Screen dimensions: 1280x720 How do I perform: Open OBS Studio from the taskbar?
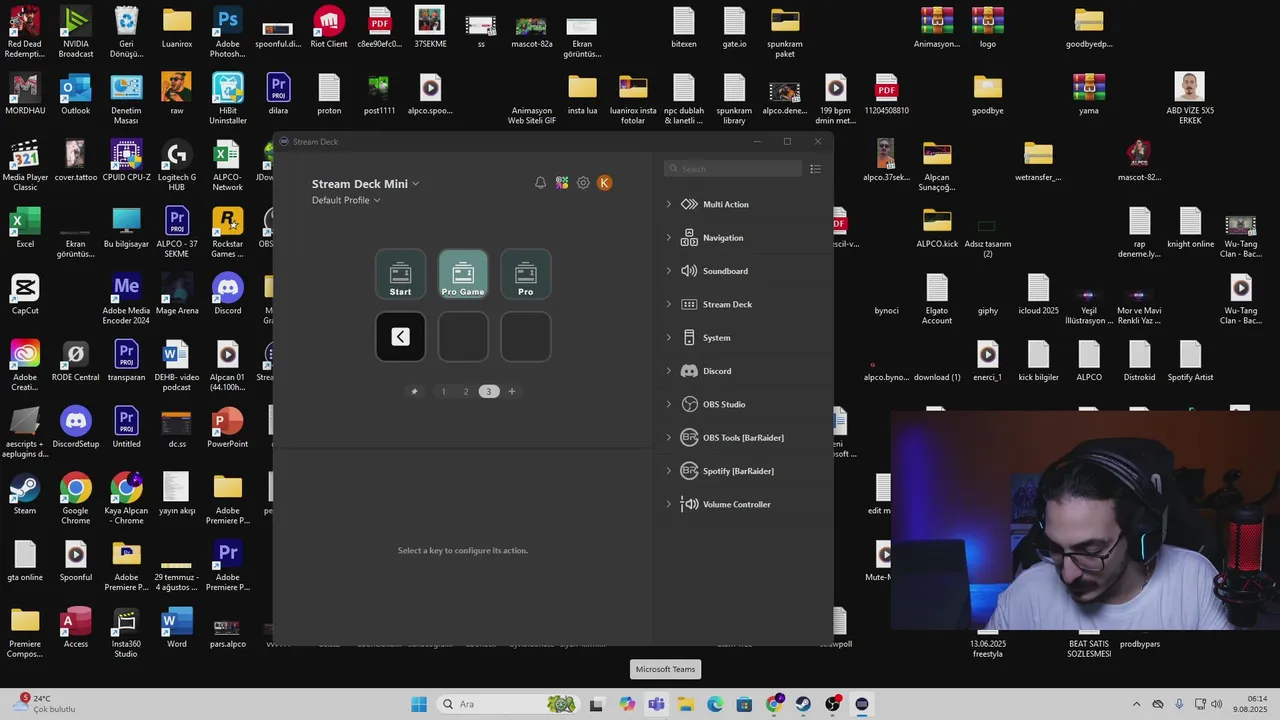(832, 704)
